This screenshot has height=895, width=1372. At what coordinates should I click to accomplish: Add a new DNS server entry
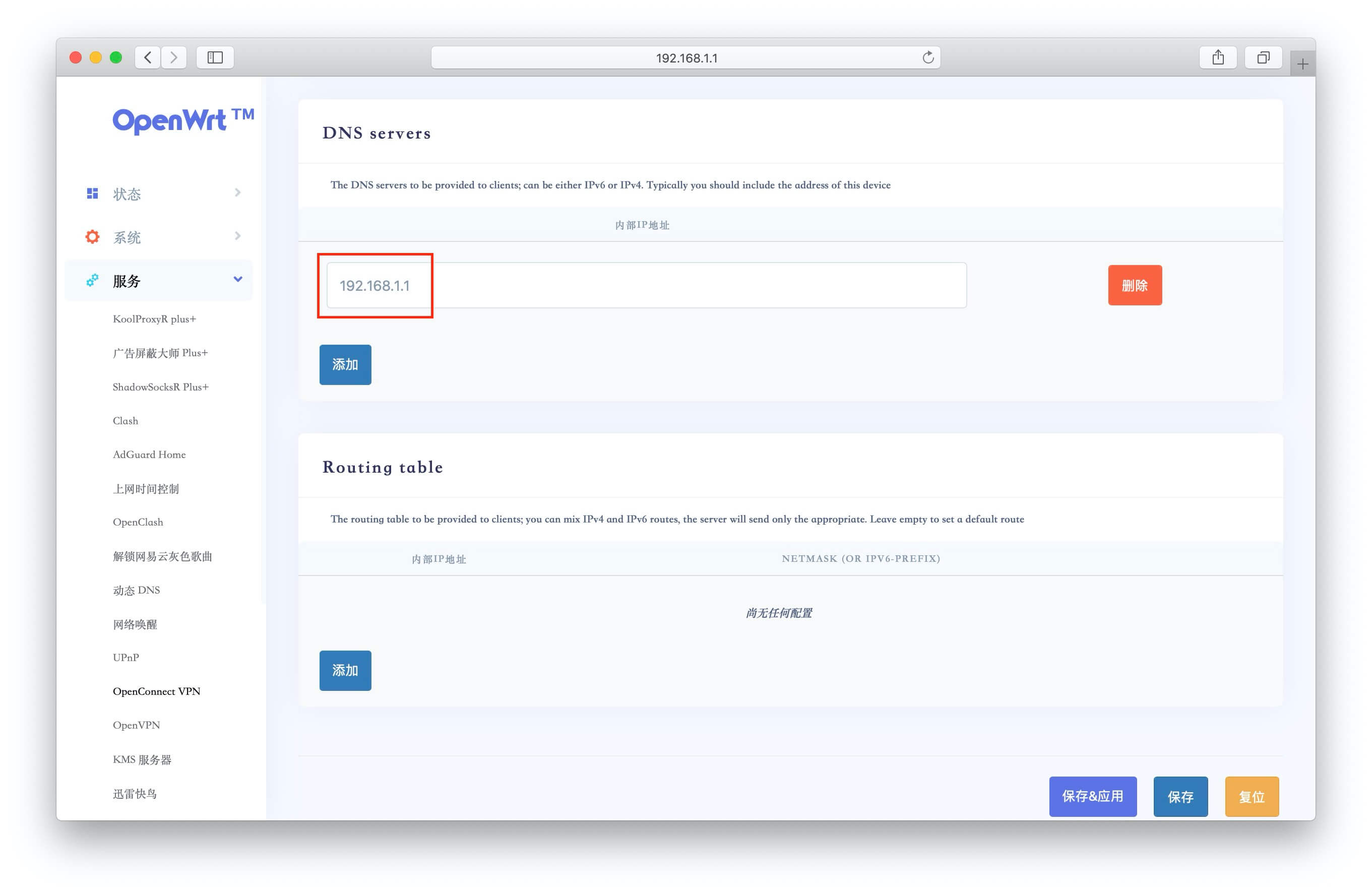[x=345, y=365]
